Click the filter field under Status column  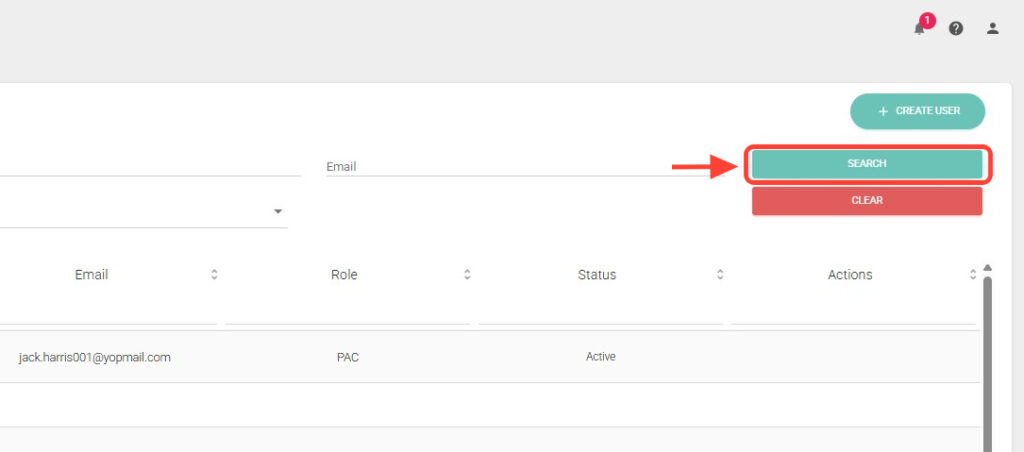(600, 310)
